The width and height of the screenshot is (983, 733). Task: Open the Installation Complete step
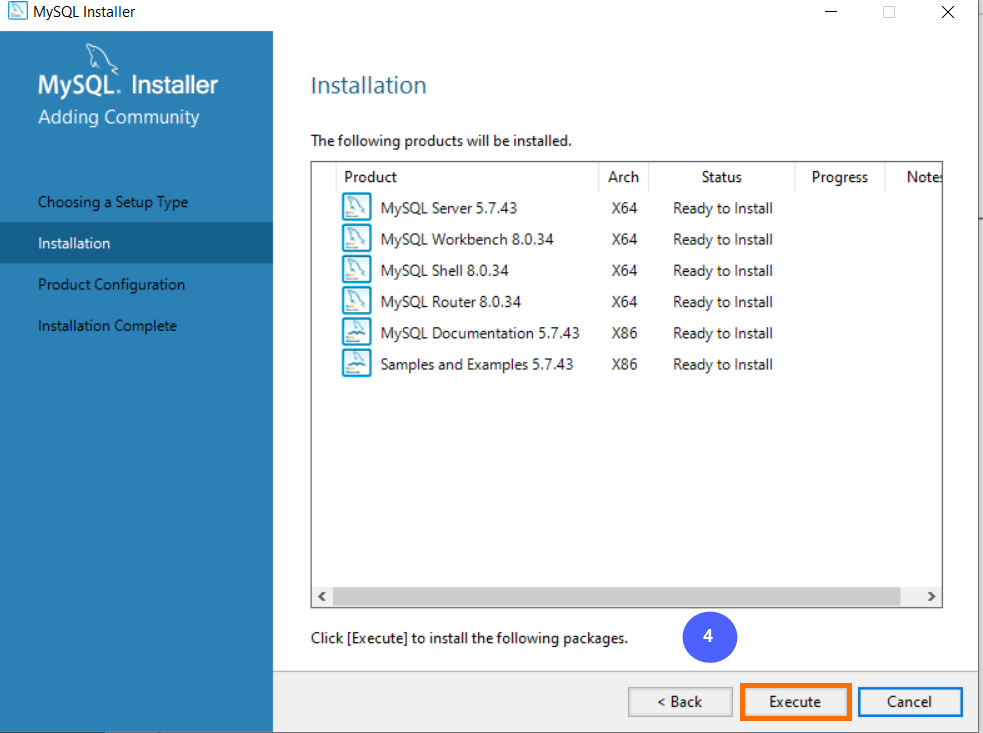click(107, 326)
